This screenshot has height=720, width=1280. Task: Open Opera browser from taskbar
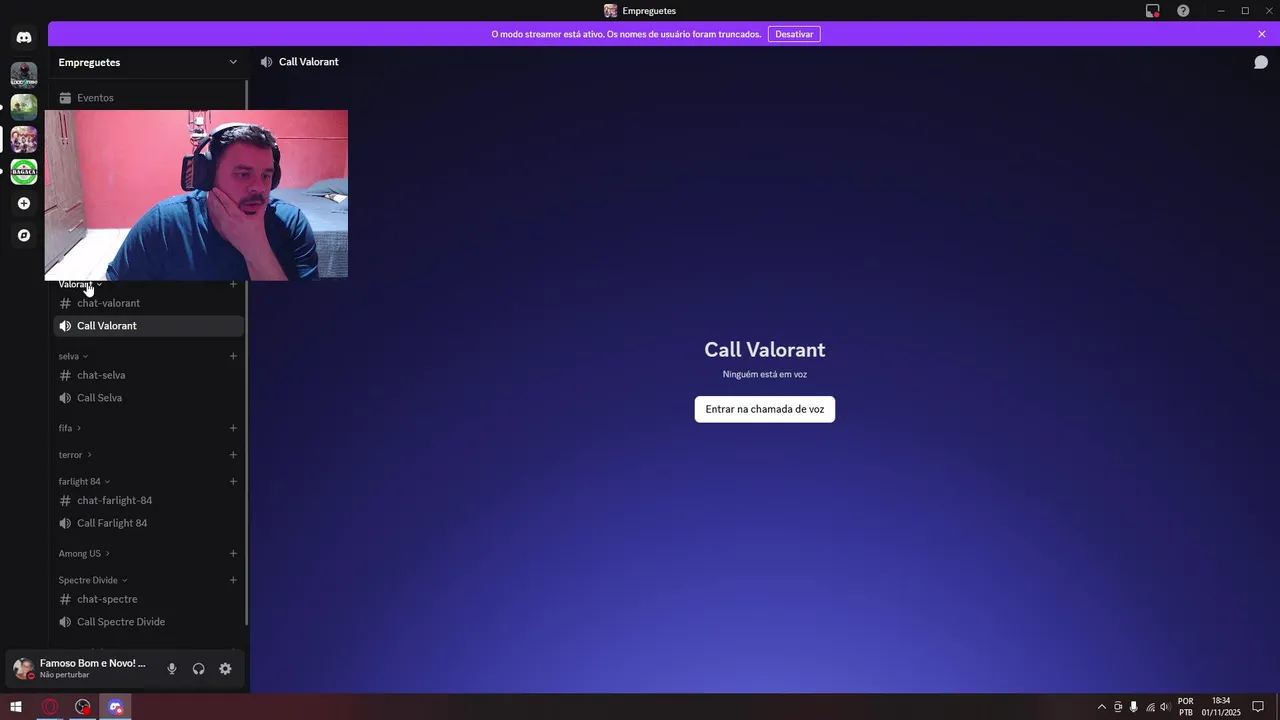point(49,707)
